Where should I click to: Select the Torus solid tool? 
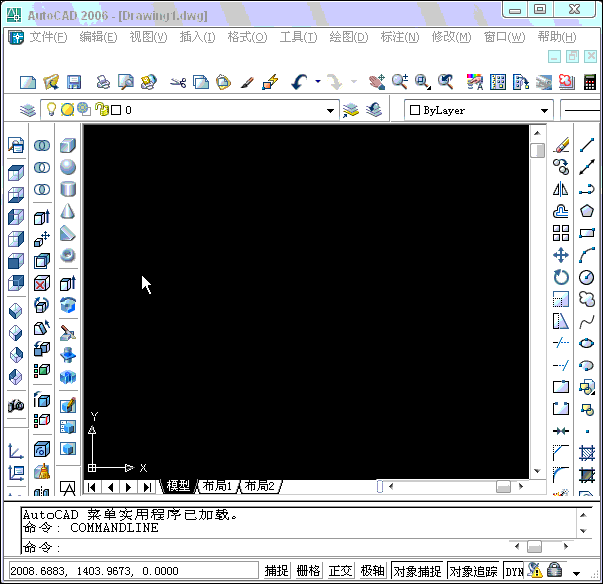(x=68, y=255)
